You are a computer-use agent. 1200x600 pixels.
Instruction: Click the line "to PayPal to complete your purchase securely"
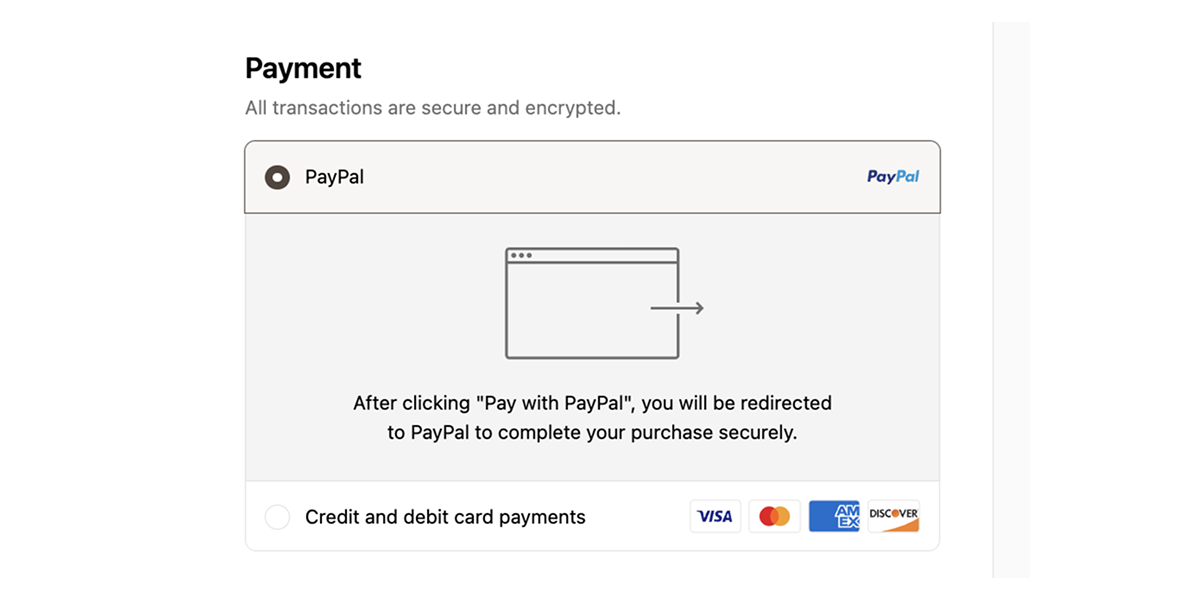[x=592, y=434]
